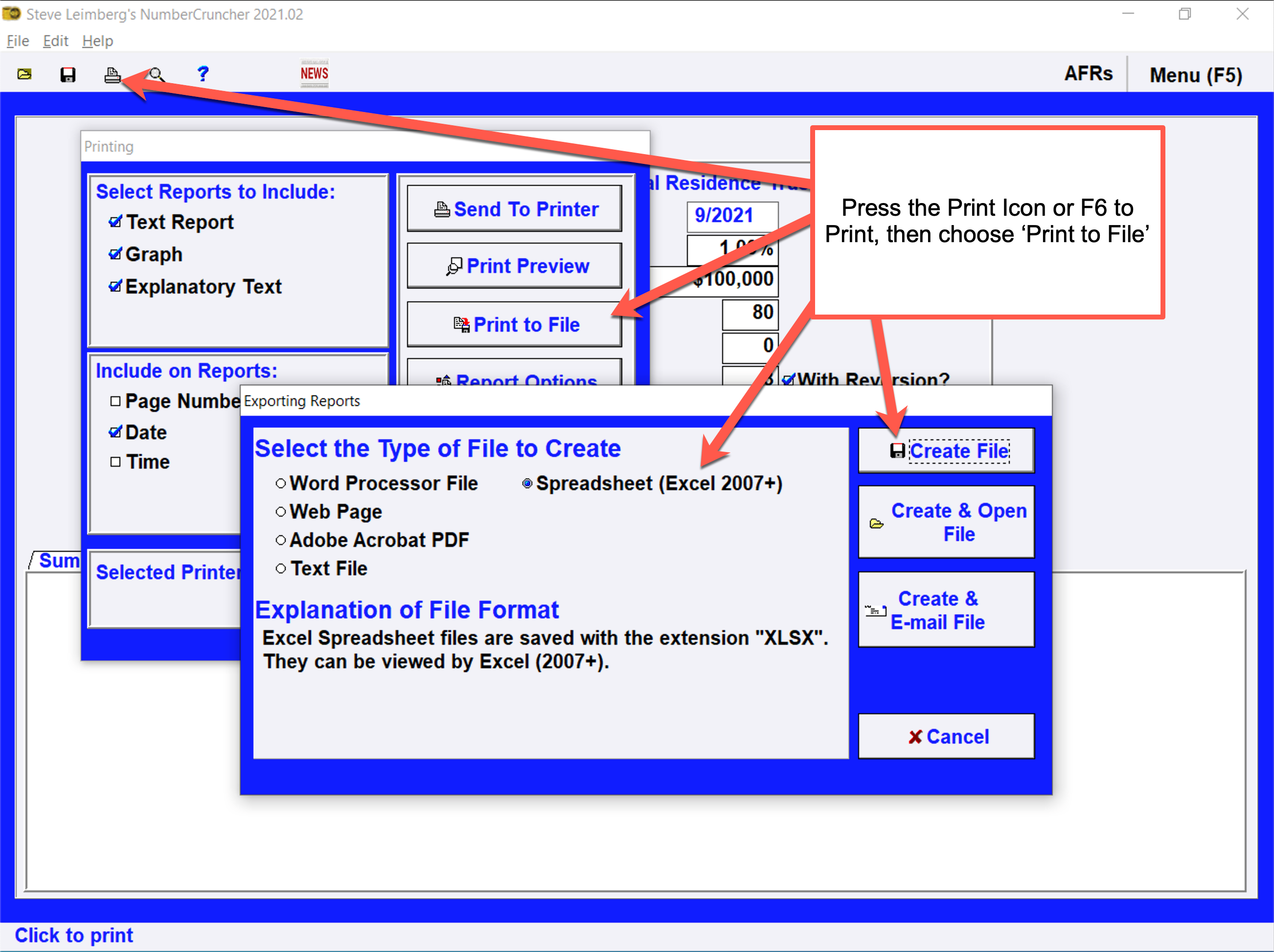Click the Save icon in toolbar

[67, 74]
